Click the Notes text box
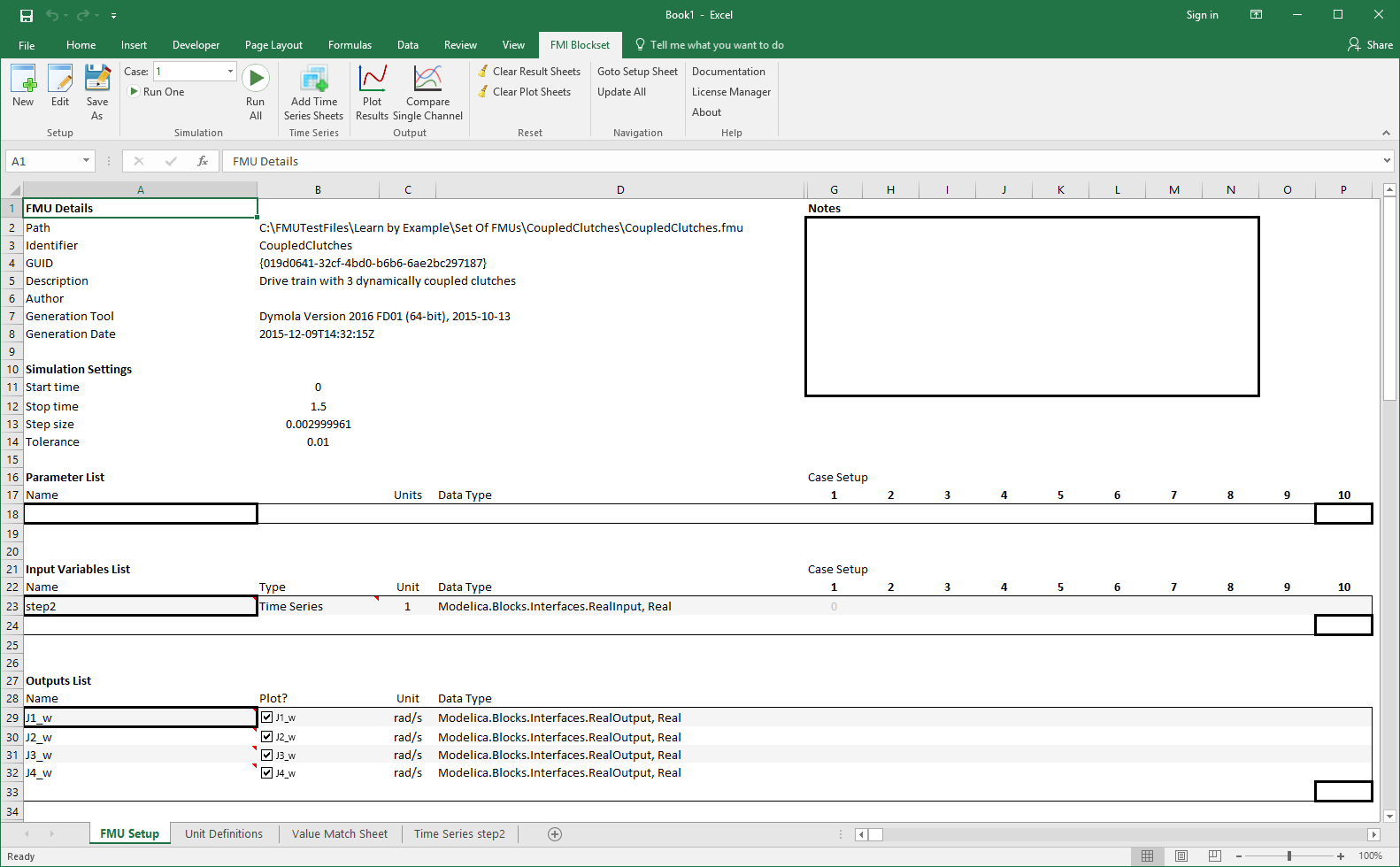Image resolution: width=1400 pixels, height=867 pixels. coord(1032,306)
